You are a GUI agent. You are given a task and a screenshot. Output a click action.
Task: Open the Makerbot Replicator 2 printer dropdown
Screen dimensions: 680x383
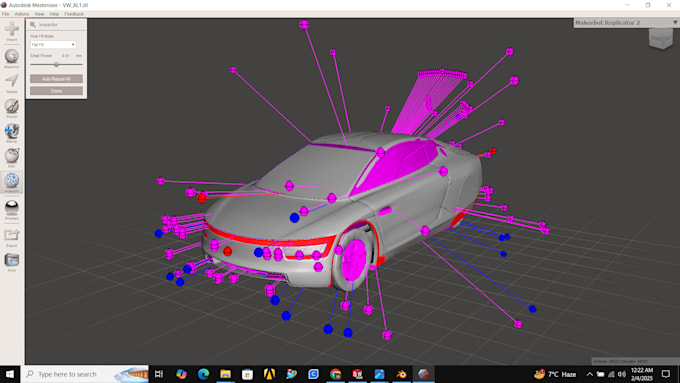tap(627, 23)
